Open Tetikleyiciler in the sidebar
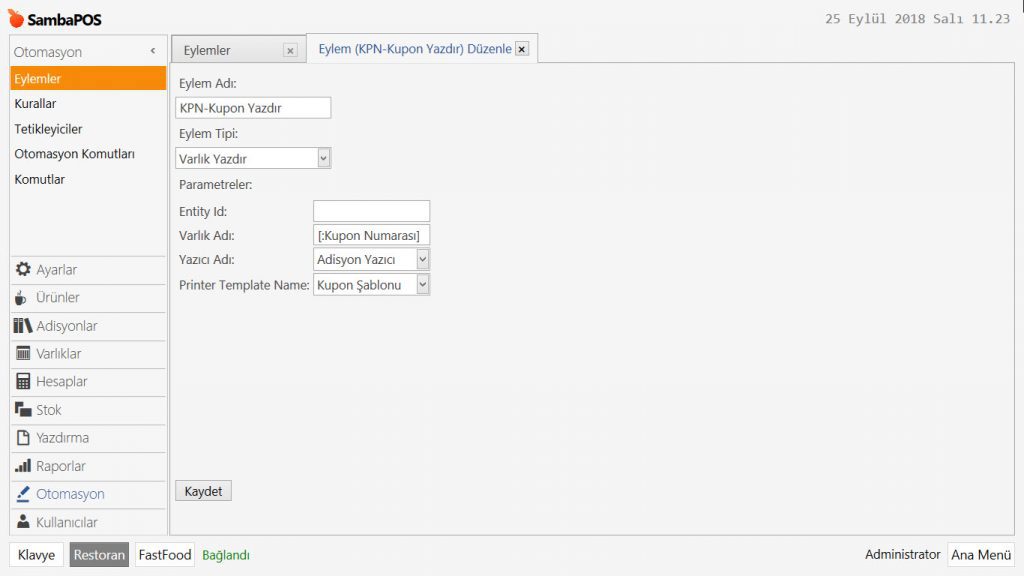Viewport: 1024px width, 576px height. tap(48, 129)
